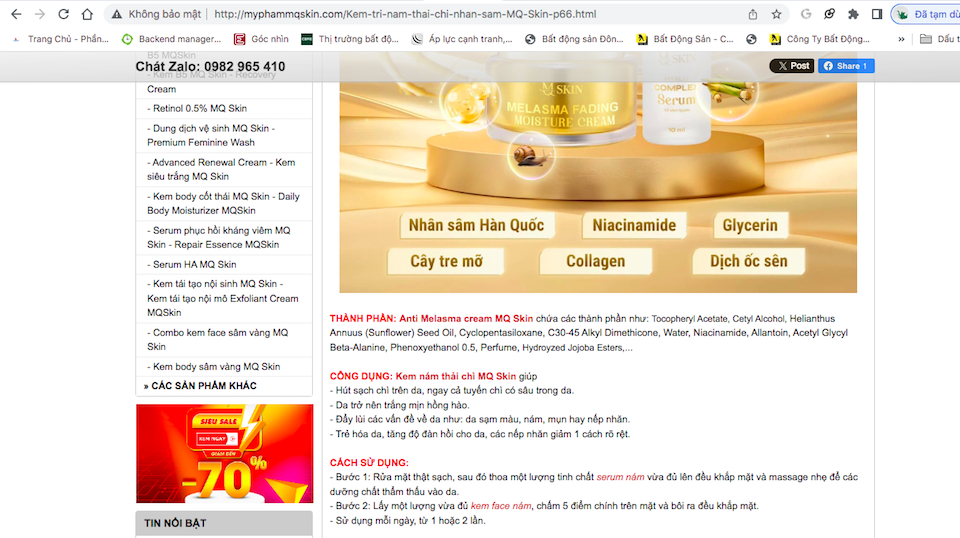Open Áp lực cạnh tranh bookmark
This screenshot has height=538, width=960.
click(462, 39)
